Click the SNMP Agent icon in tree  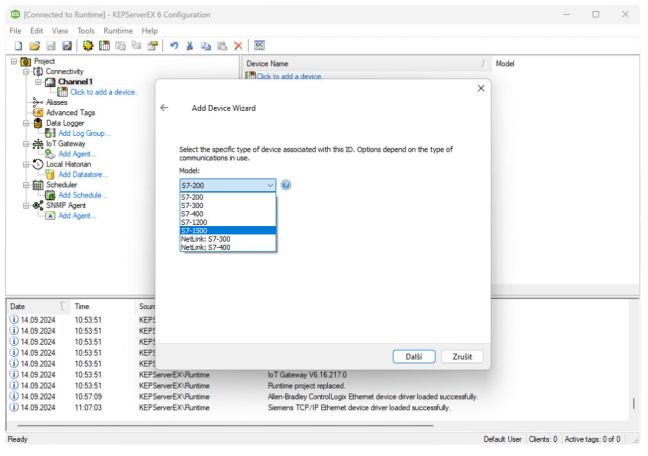[x=38, y=205]
